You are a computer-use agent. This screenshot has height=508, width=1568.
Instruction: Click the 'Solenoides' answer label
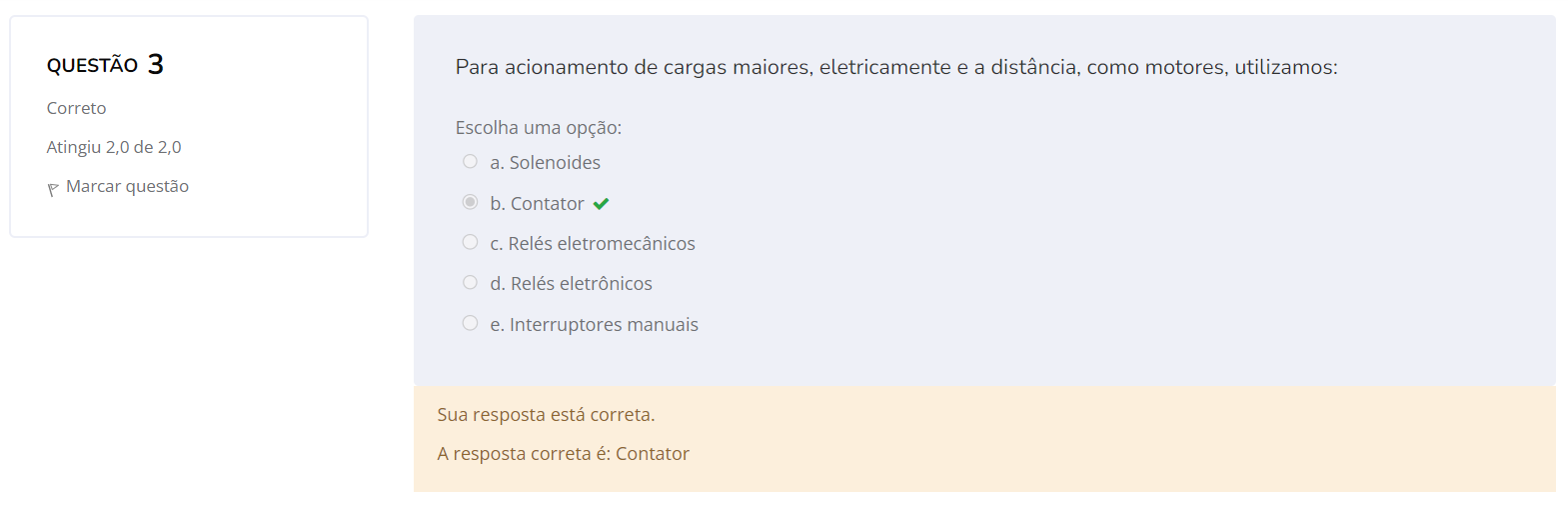(555, 163)
